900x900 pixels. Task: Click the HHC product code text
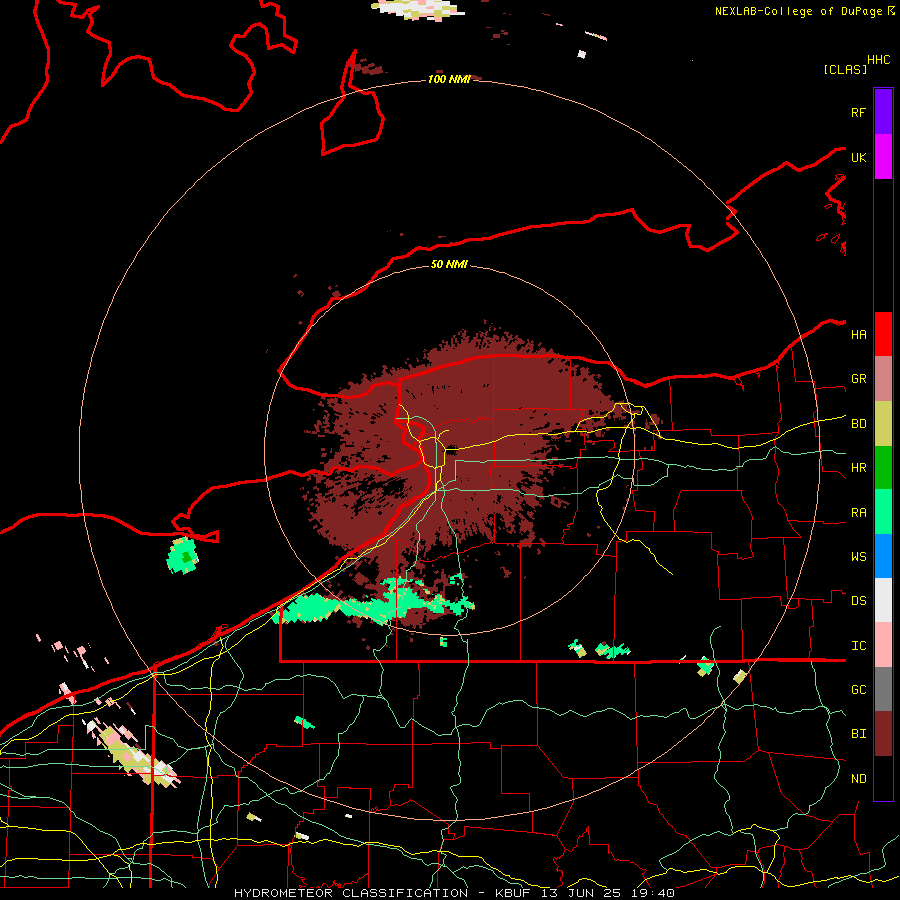pos(879,60)
